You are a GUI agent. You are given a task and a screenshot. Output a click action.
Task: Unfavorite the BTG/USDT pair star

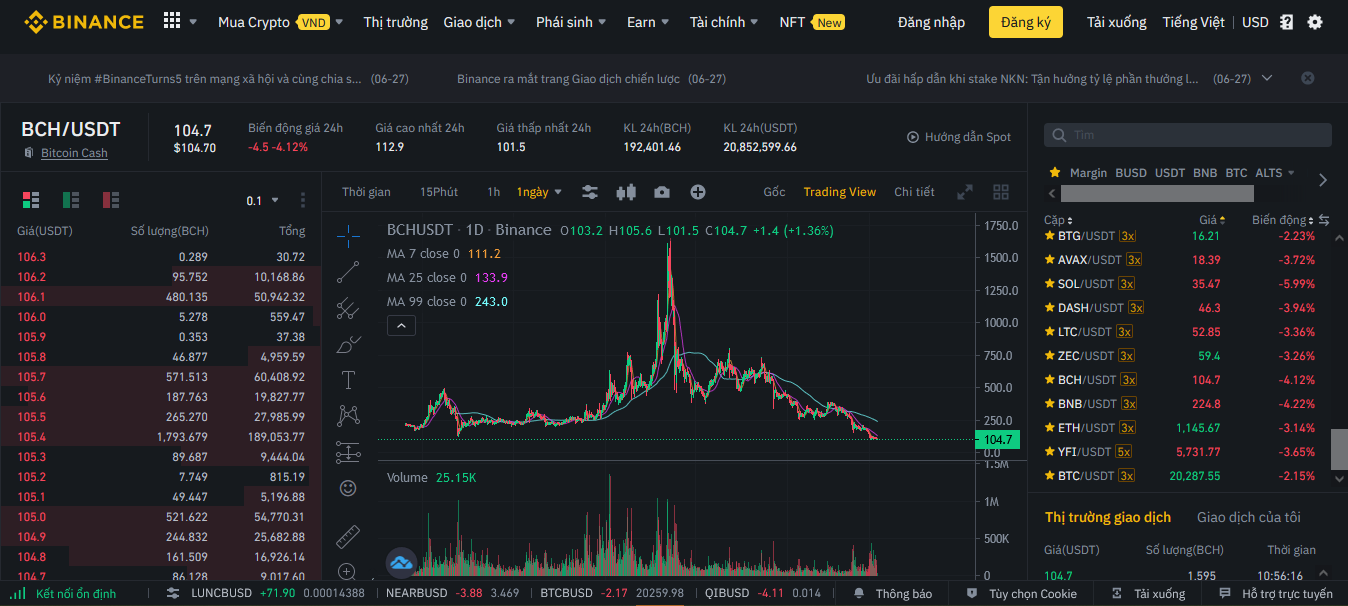click(x=1050, y=236)
